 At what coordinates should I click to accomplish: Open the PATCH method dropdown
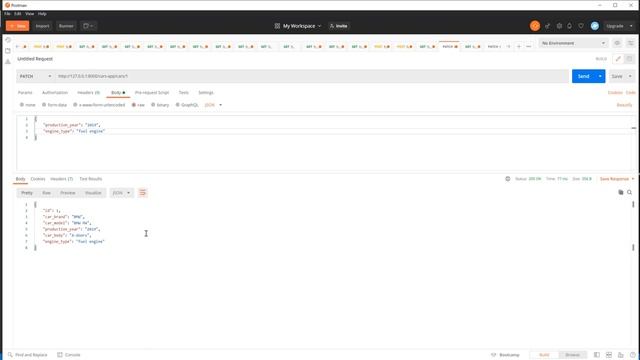point(35,76)
